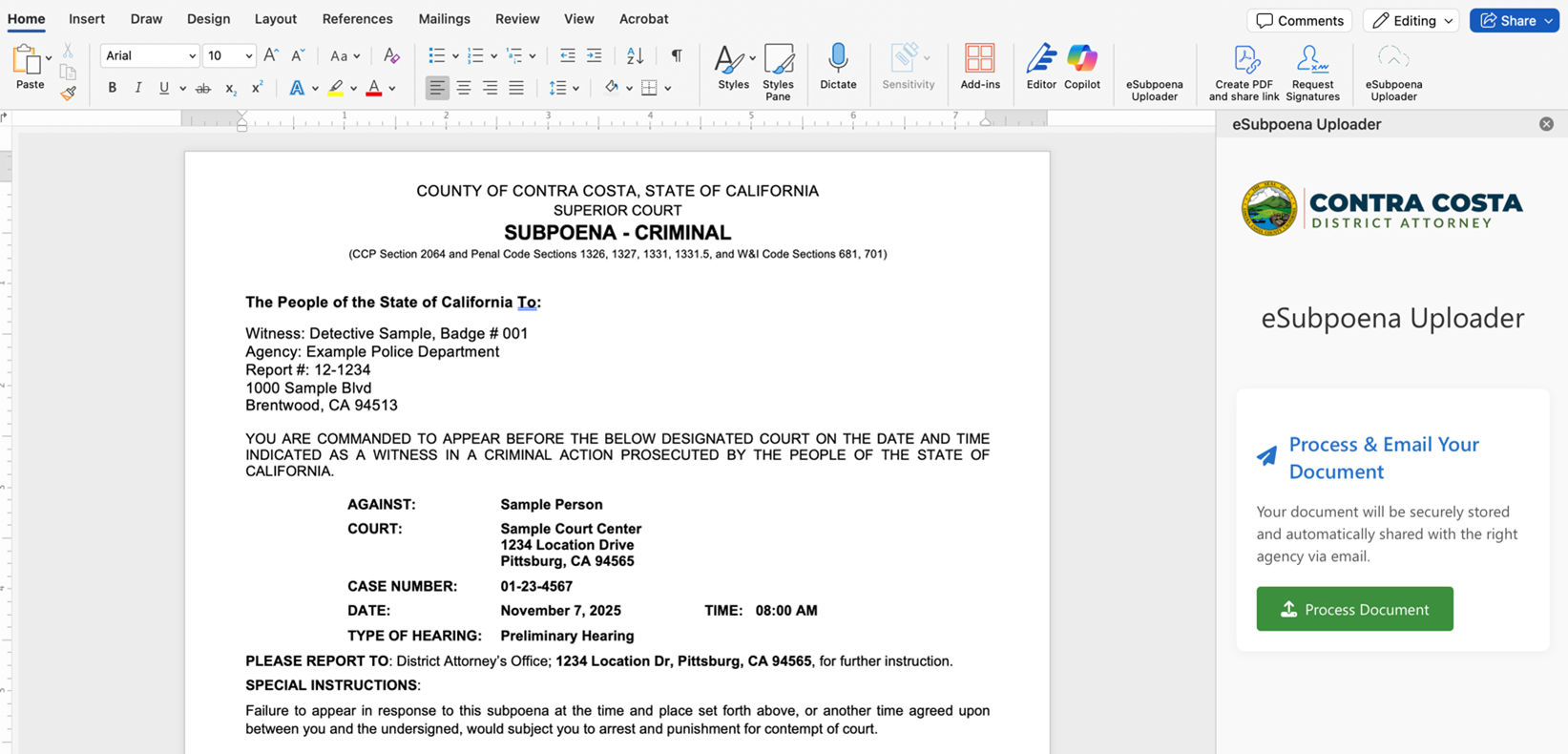This screenshot has width=1568, height=754.
Task: Expand the bullet list style arrow
Action: 455,56
